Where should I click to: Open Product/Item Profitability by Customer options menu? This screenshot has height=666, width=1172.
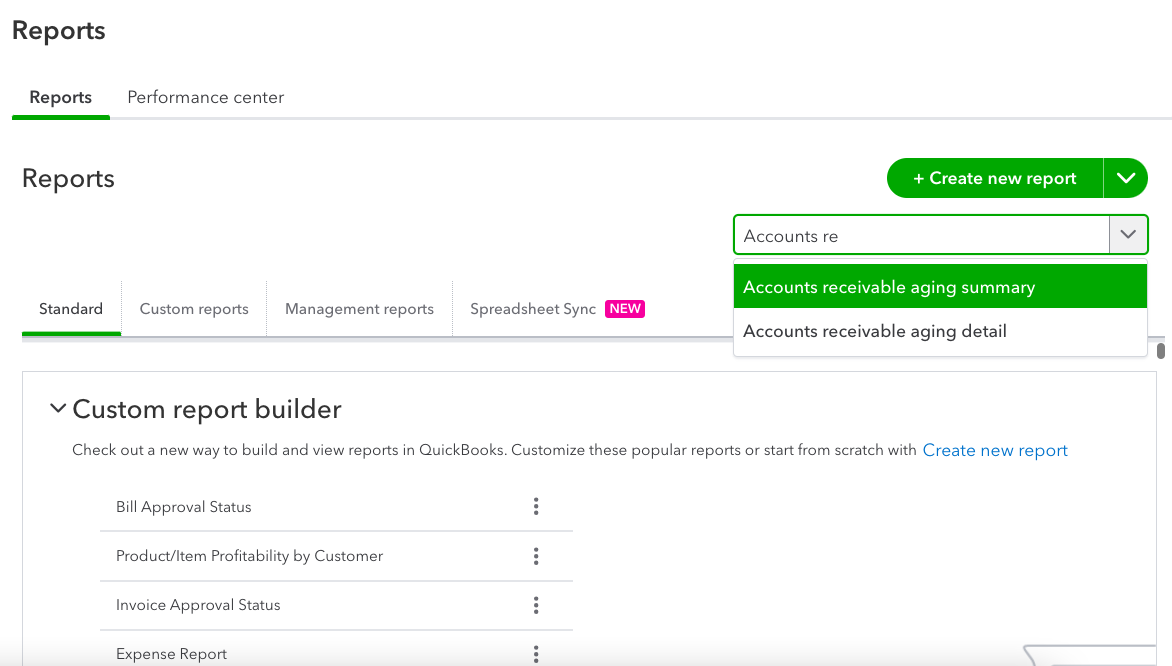536,556
